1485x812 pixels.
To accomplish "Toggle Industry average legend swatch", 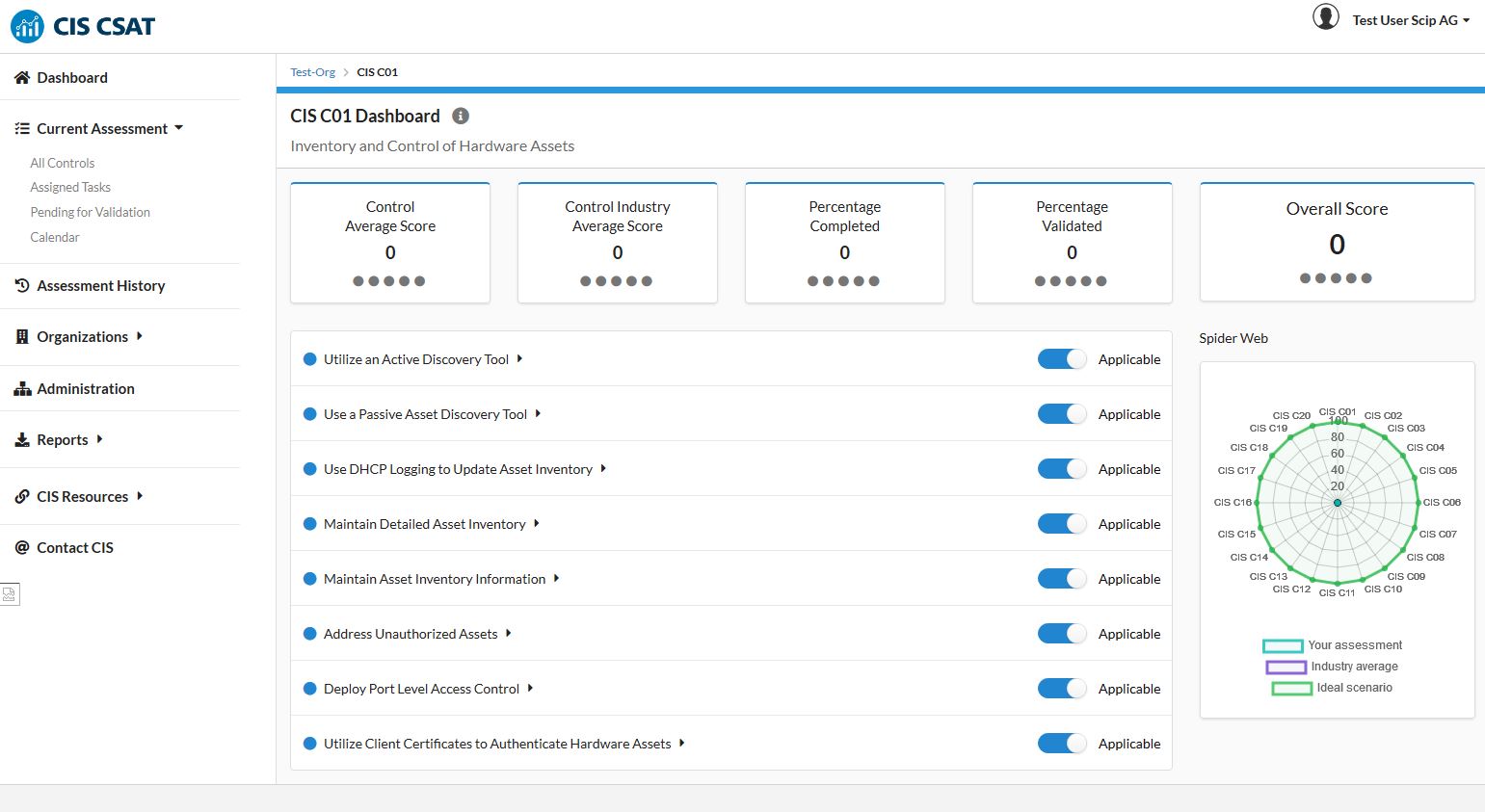I will pos(1286,667).
